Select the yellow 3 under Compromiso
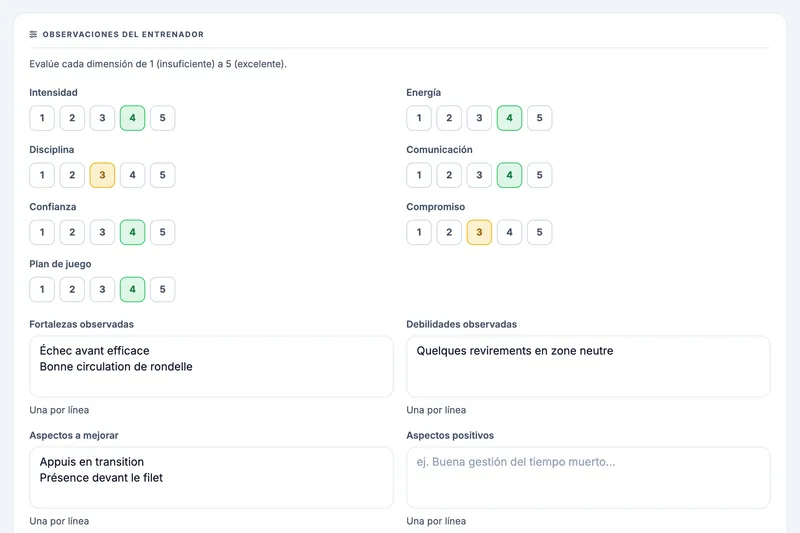This screenshot has height=533, width=800. click(479, 232)
